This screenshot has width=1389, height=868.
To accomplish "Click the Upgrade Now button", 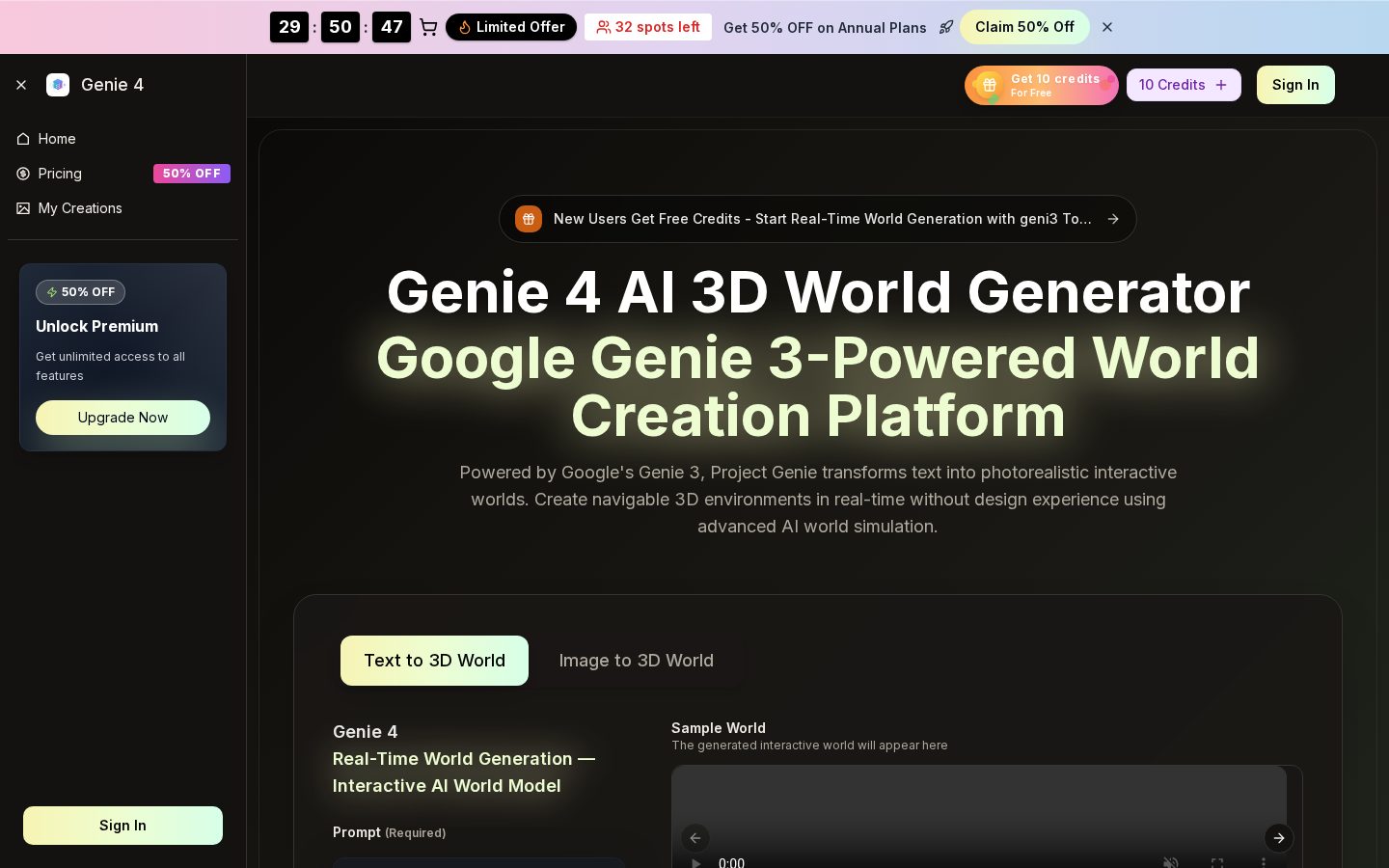I will [x=123, y=418].
